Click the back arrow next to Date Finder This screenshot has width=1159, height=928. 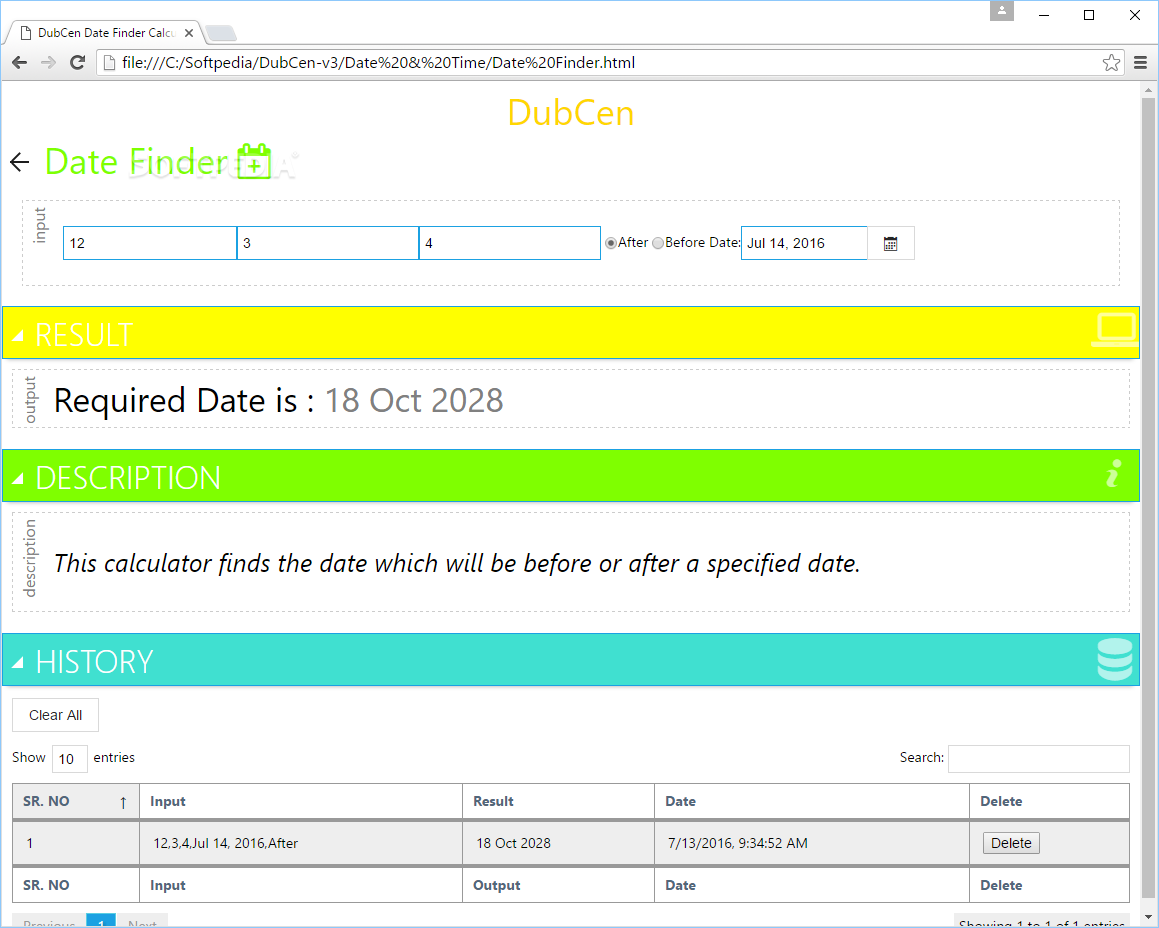coord(20,162)
